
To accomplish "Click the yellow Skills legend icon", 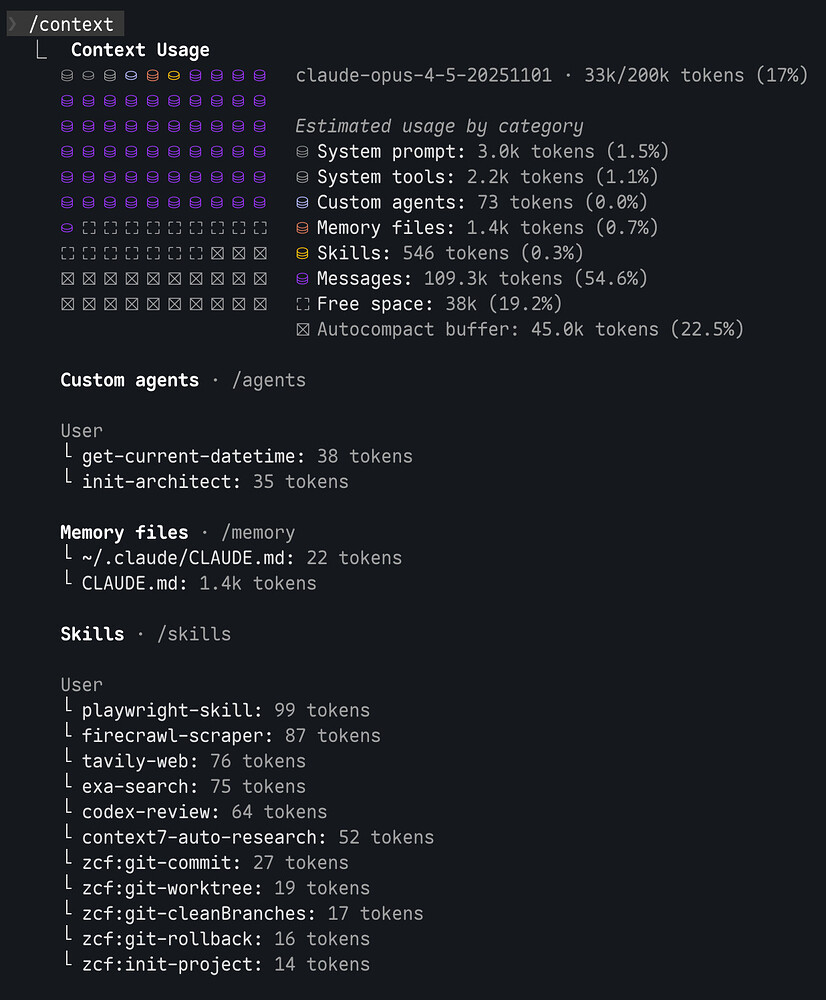I will click(302, 254).
